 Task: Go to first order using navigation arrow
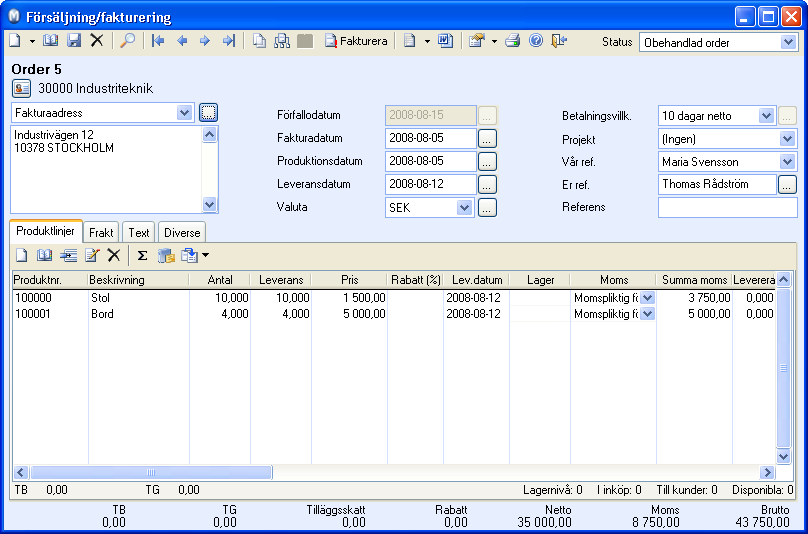pos(158,41)
